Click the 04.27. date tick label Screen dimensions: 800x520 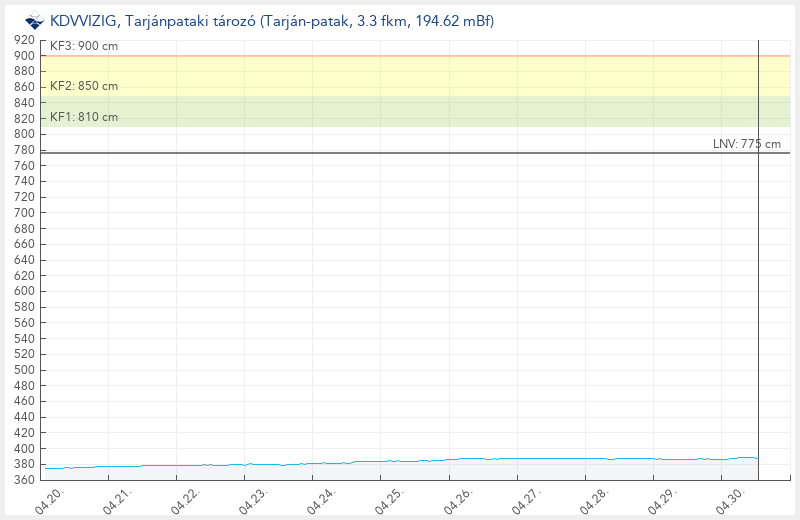click(525, 500)
